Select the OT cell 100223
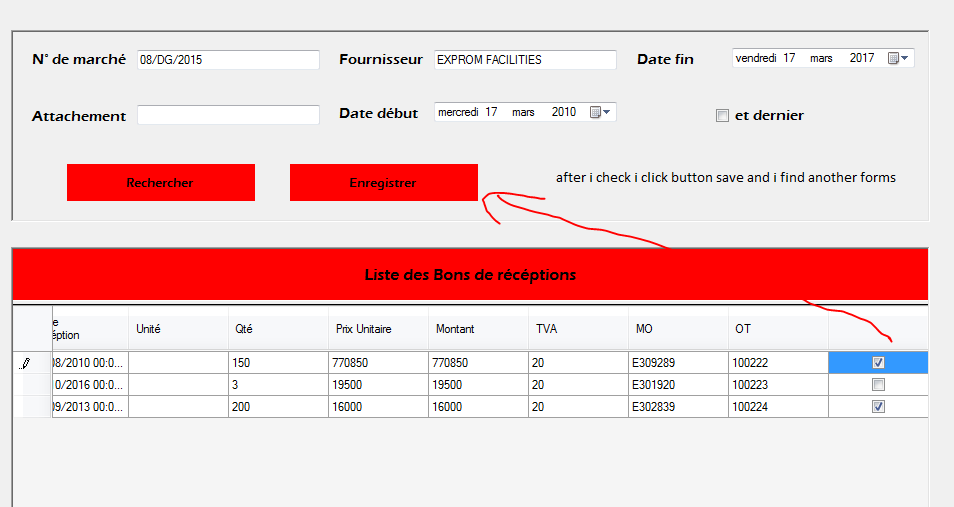Image resolution: width=954 pixels, height=507 pixels. pyautogui.click(x=778, y=385)
